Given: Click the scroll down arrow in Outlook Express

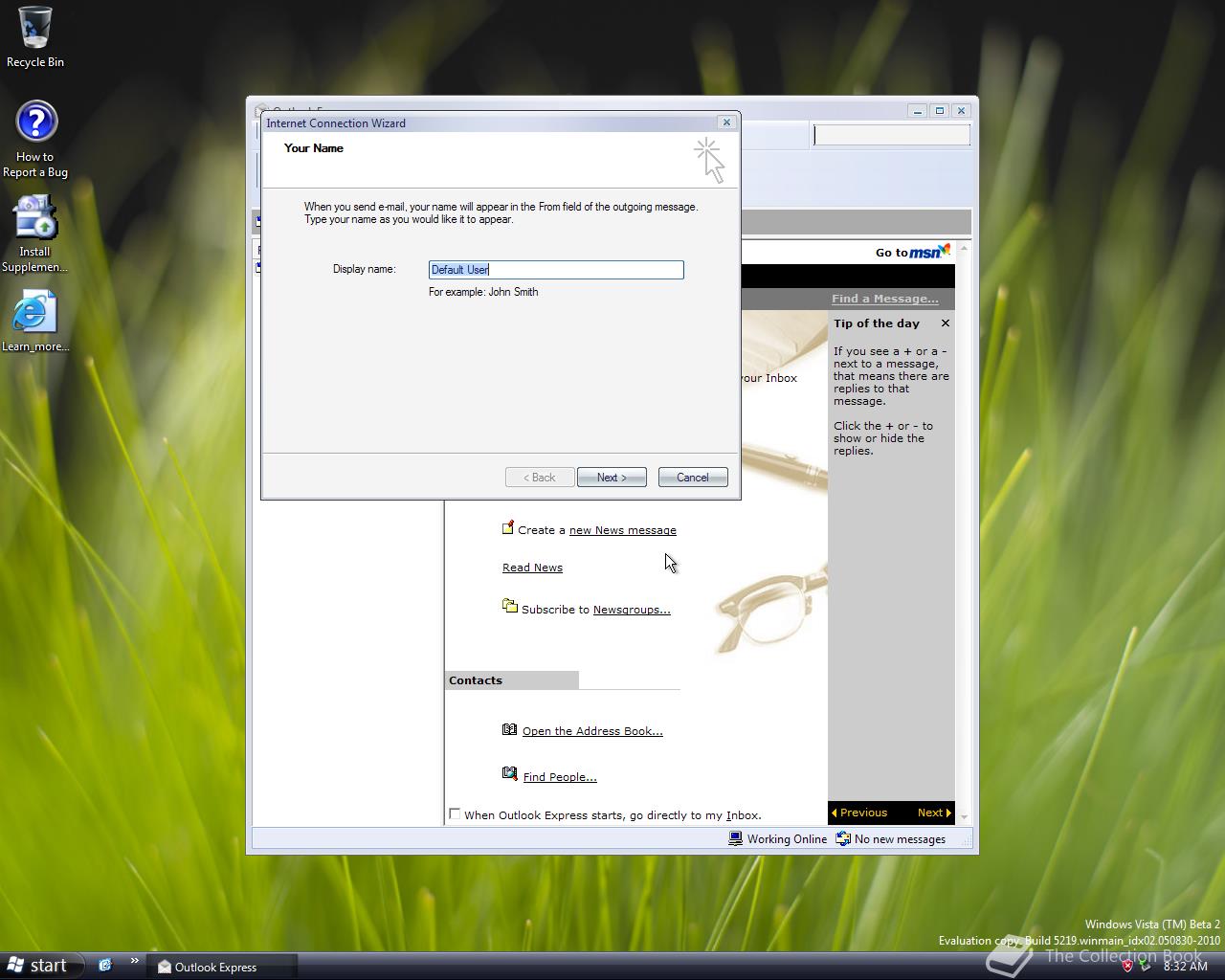Looking at the screenshot, I should (x=964, y=817).
